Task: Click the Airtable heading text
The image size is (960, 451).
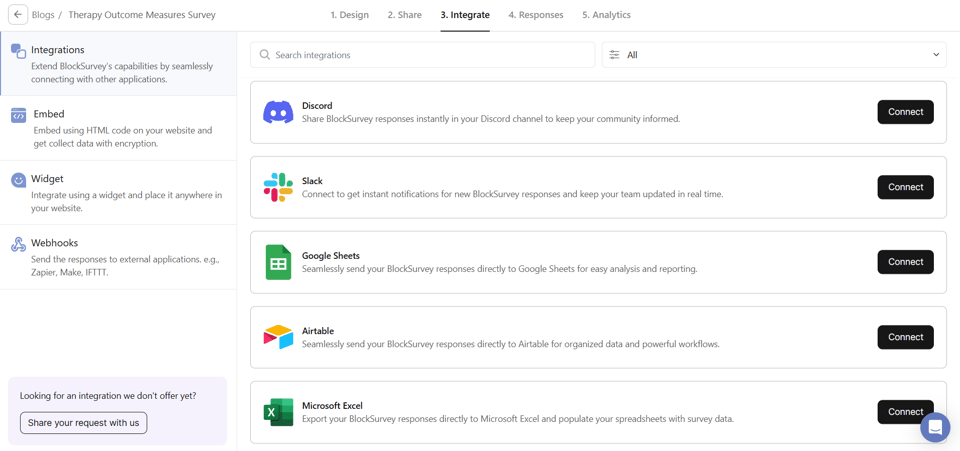Action: tap(318, 331)
